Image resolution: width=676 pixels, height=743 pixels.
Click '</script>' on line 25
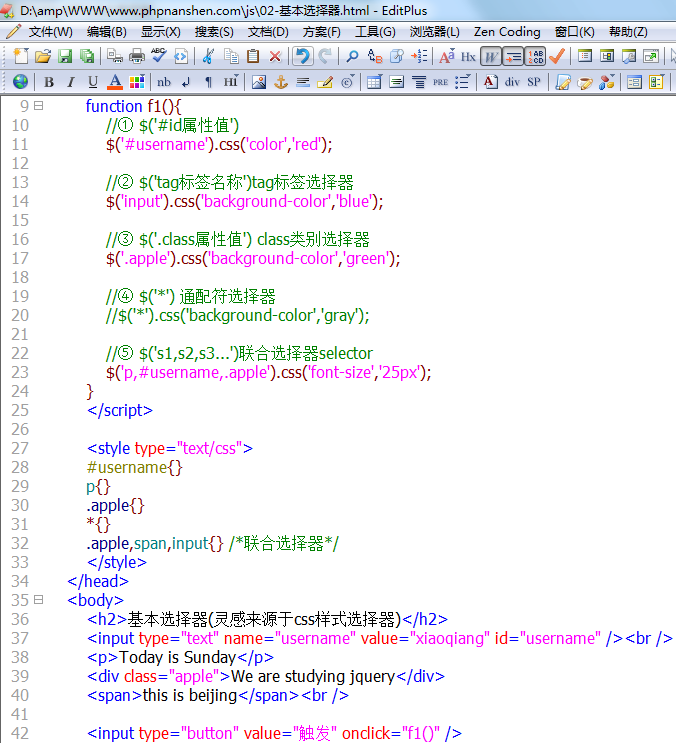click(x=120, y=410)
